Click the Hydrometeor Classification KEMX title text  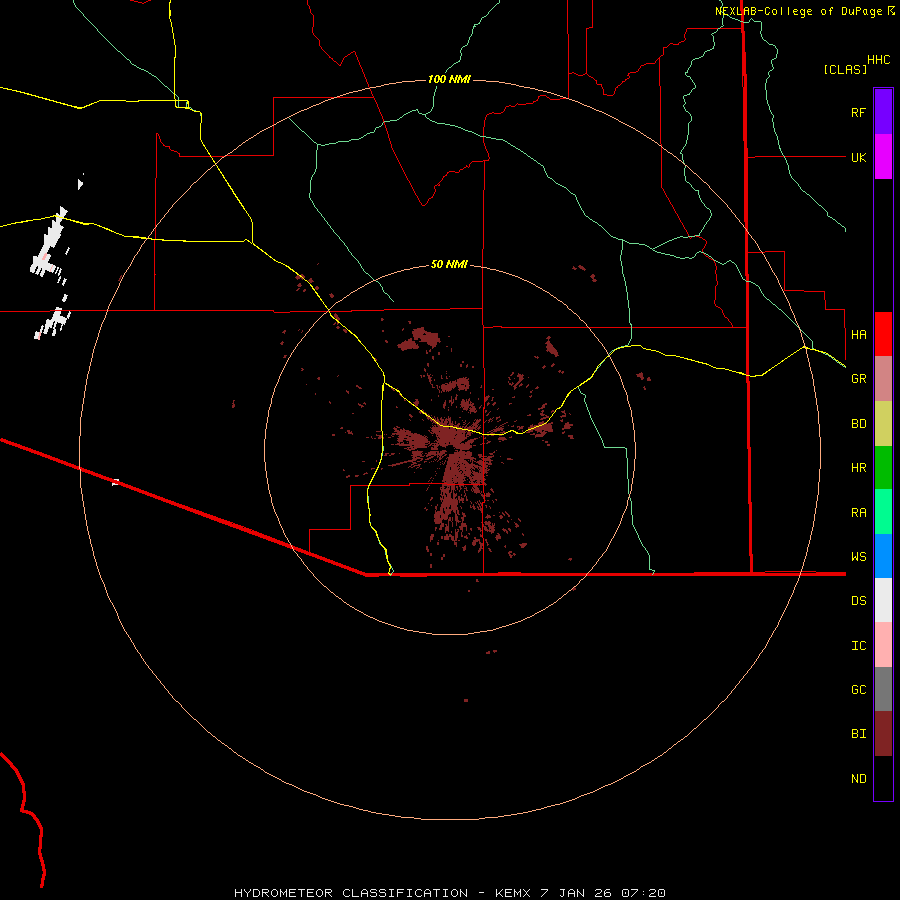[449, 893]
